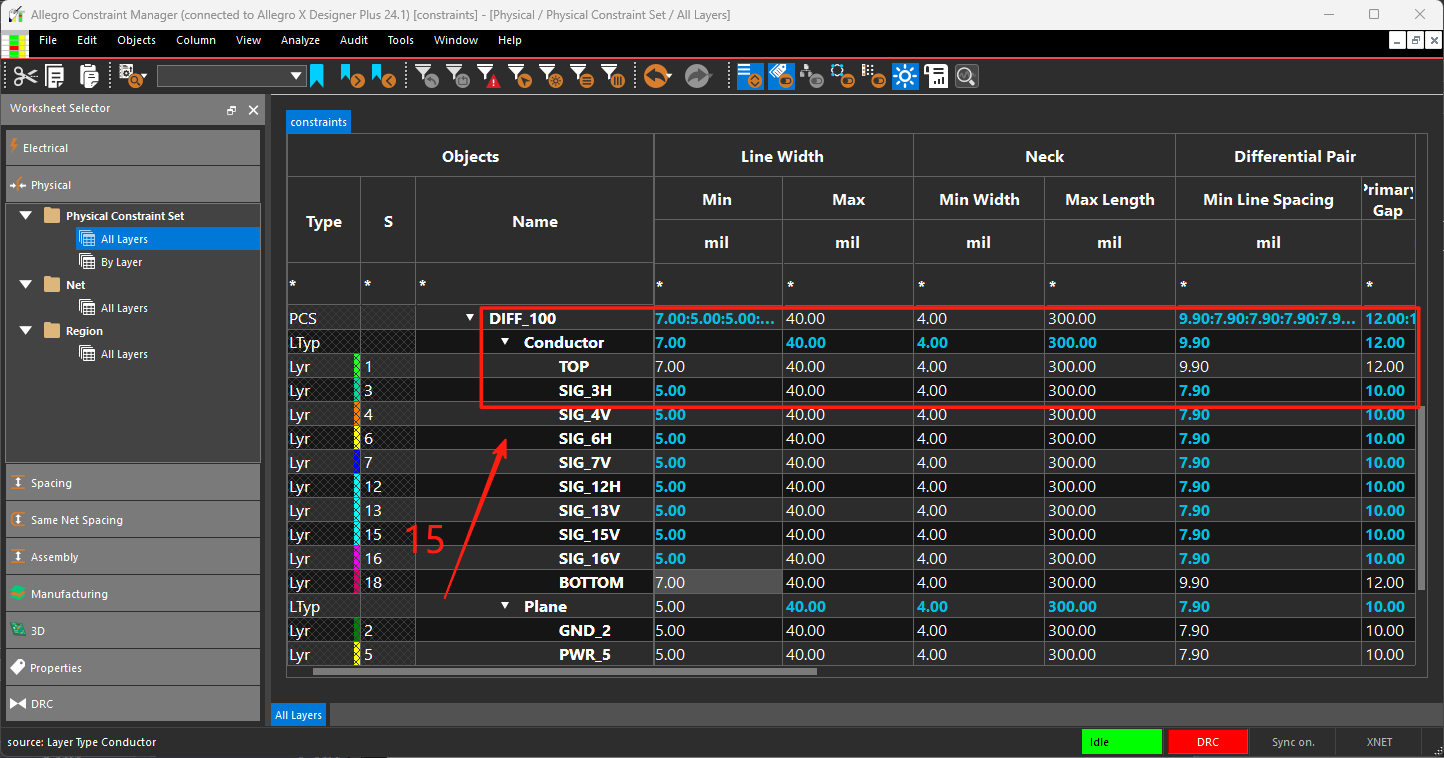Open the Analyze menu

300,40
